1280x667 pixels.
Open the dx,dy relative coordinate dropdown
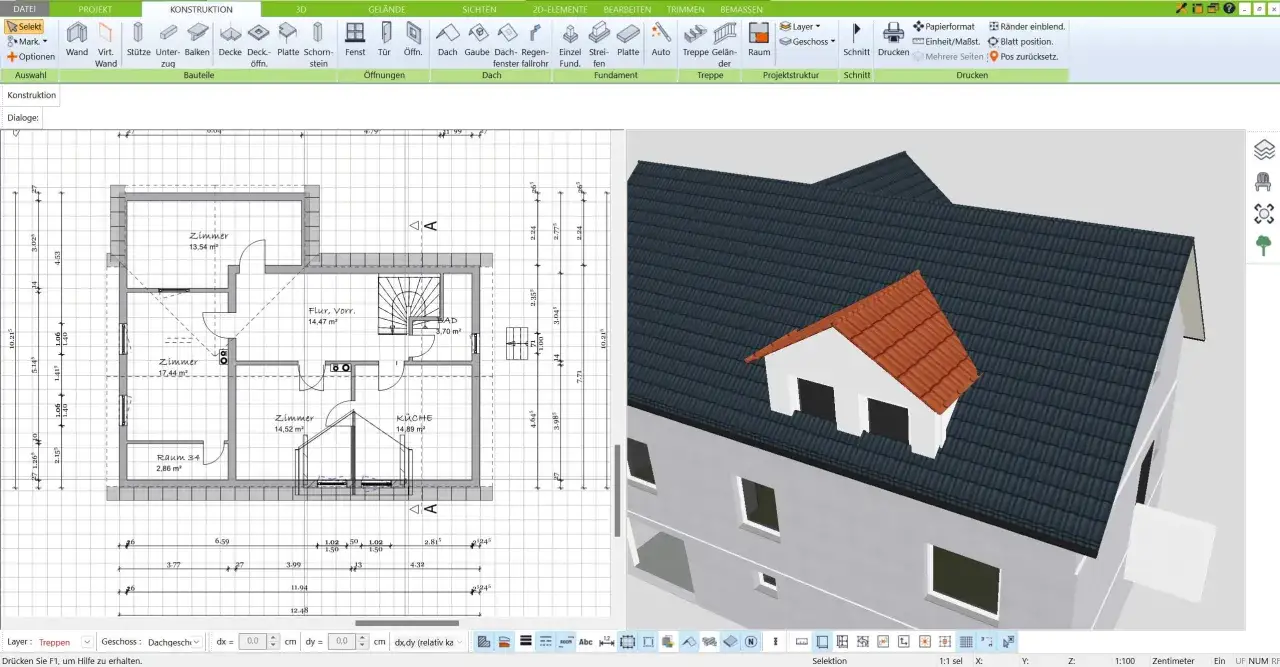(428, 642)
